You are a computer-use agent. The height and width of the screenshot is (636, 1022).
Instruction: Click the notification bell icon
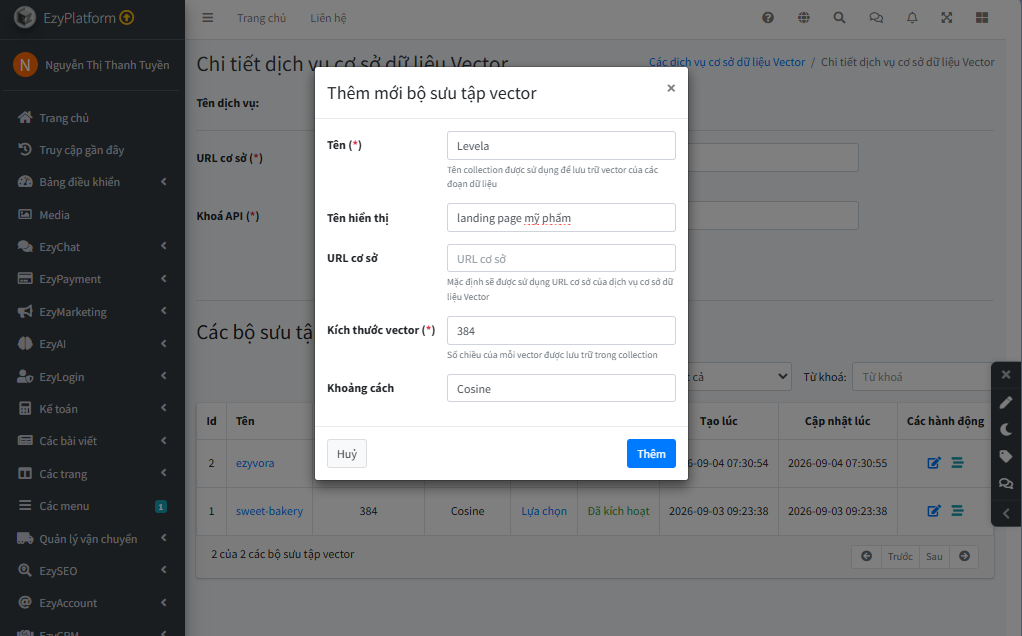[912, 18]
